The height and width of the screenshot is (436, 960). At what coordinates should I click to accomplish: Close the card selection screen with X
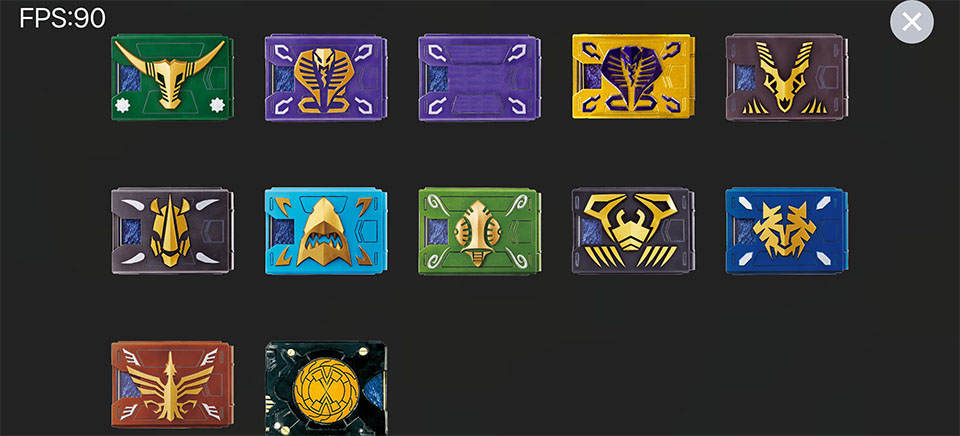(x=912, y=22)
